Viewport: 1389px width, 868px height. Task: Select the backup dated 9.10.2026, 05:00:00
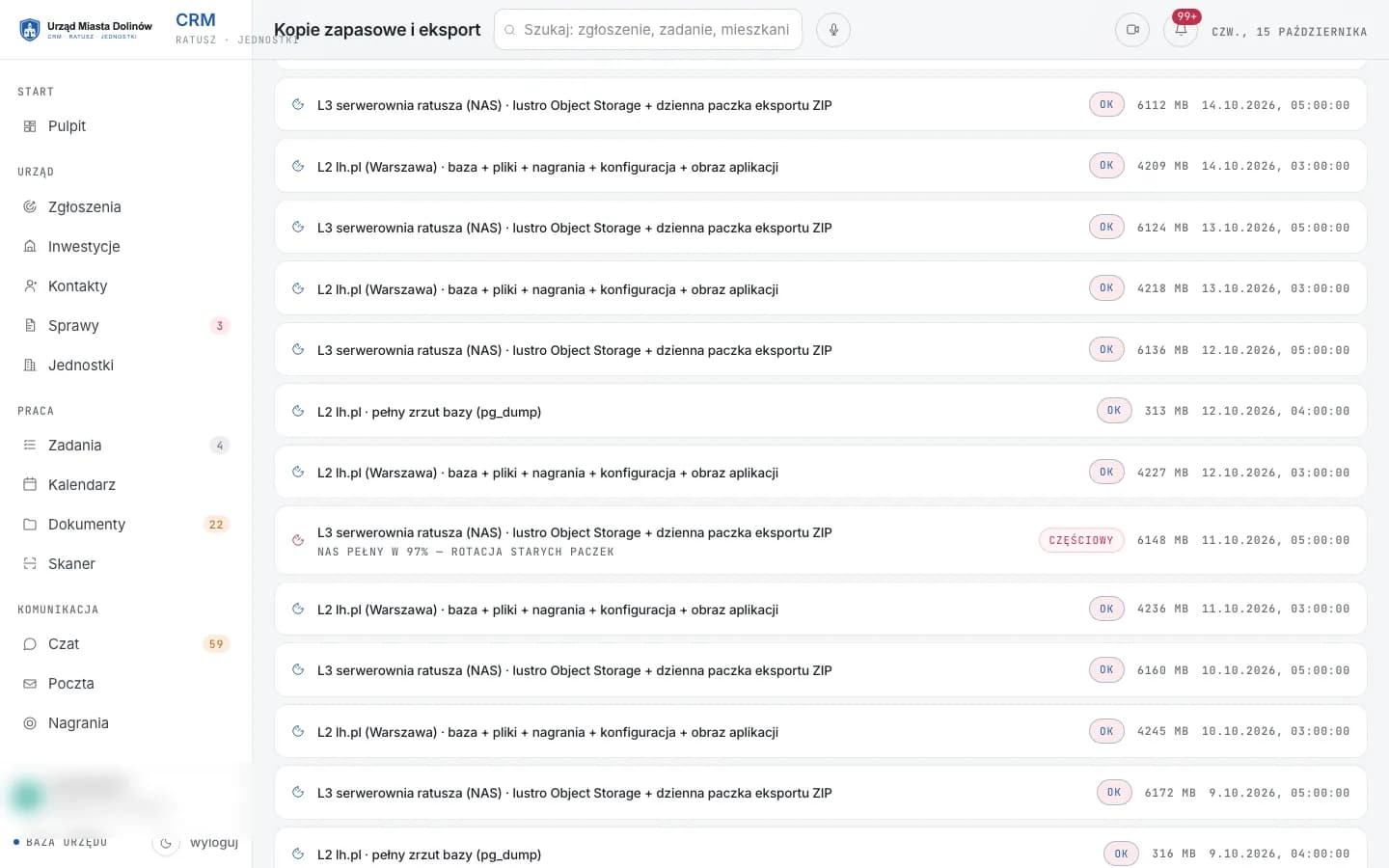pos(821,793)
